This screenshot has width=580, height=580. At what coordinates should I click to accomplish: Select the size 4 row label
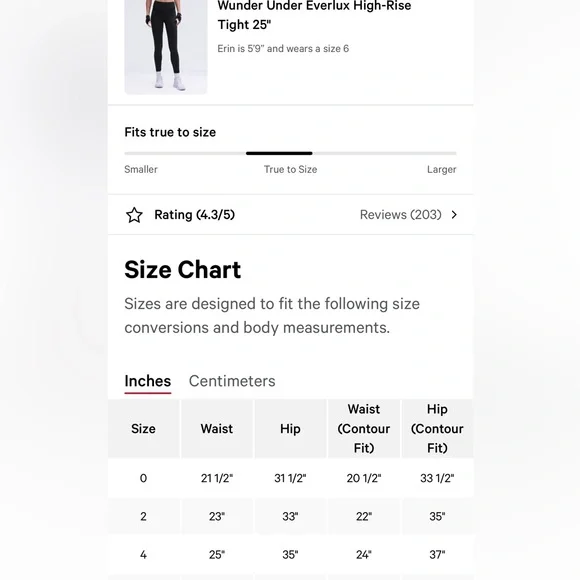tap(143, 555)
